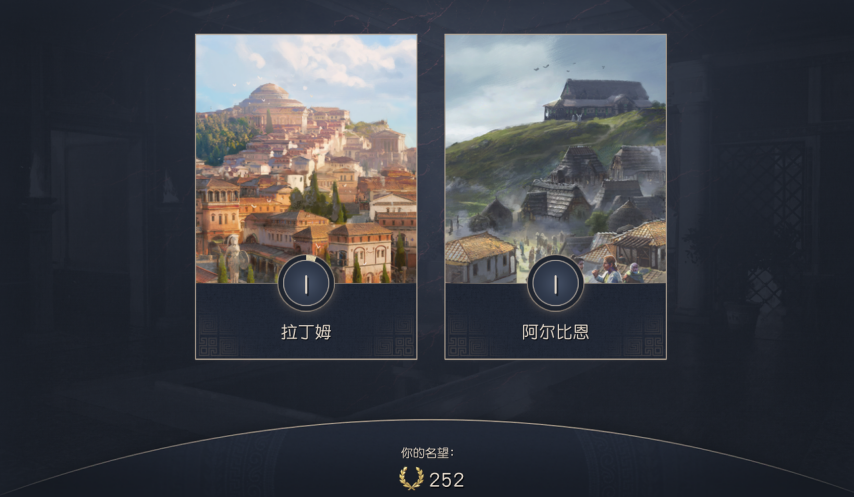
Task: Click the 你的名望 label text
Action: point(427,452)
